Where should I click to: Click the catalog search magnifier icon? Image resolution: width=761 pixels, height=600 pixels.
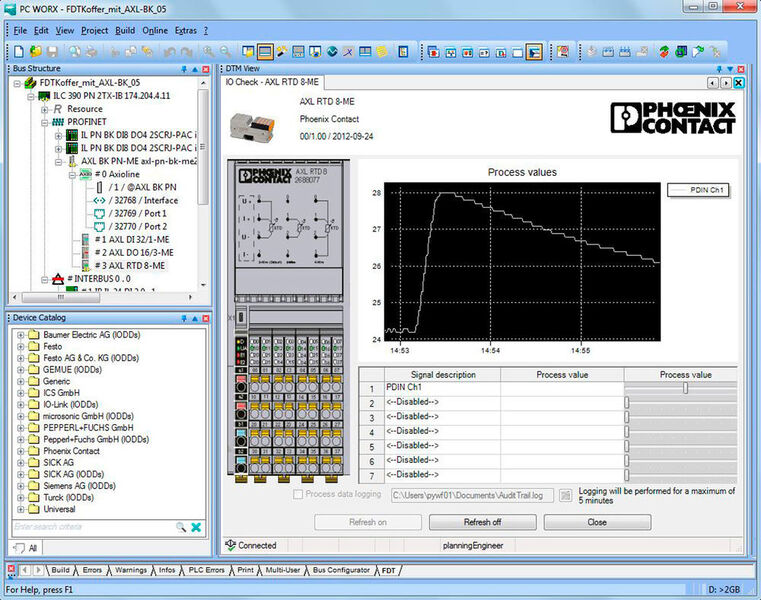(181, 527)
